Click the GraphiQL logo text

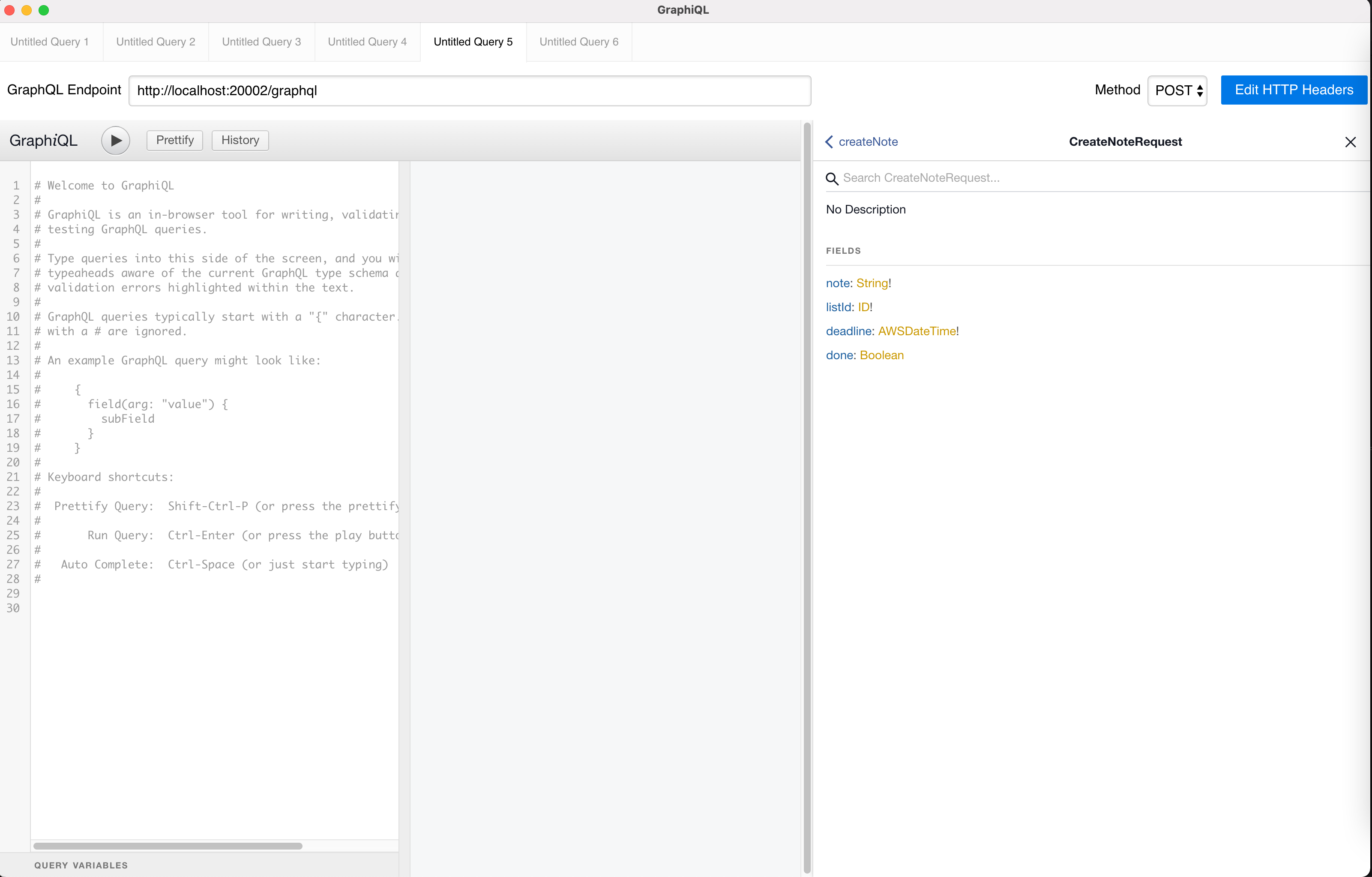tap(43, 140)
